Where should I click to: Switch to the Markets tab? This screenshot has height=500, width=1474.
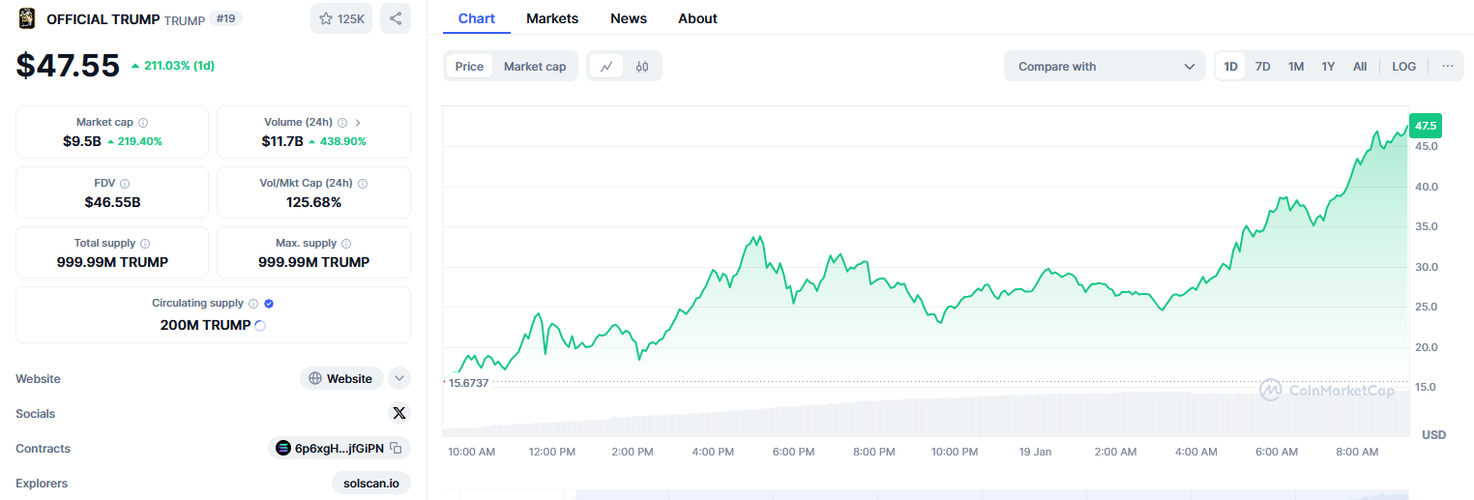coord(552,18)
